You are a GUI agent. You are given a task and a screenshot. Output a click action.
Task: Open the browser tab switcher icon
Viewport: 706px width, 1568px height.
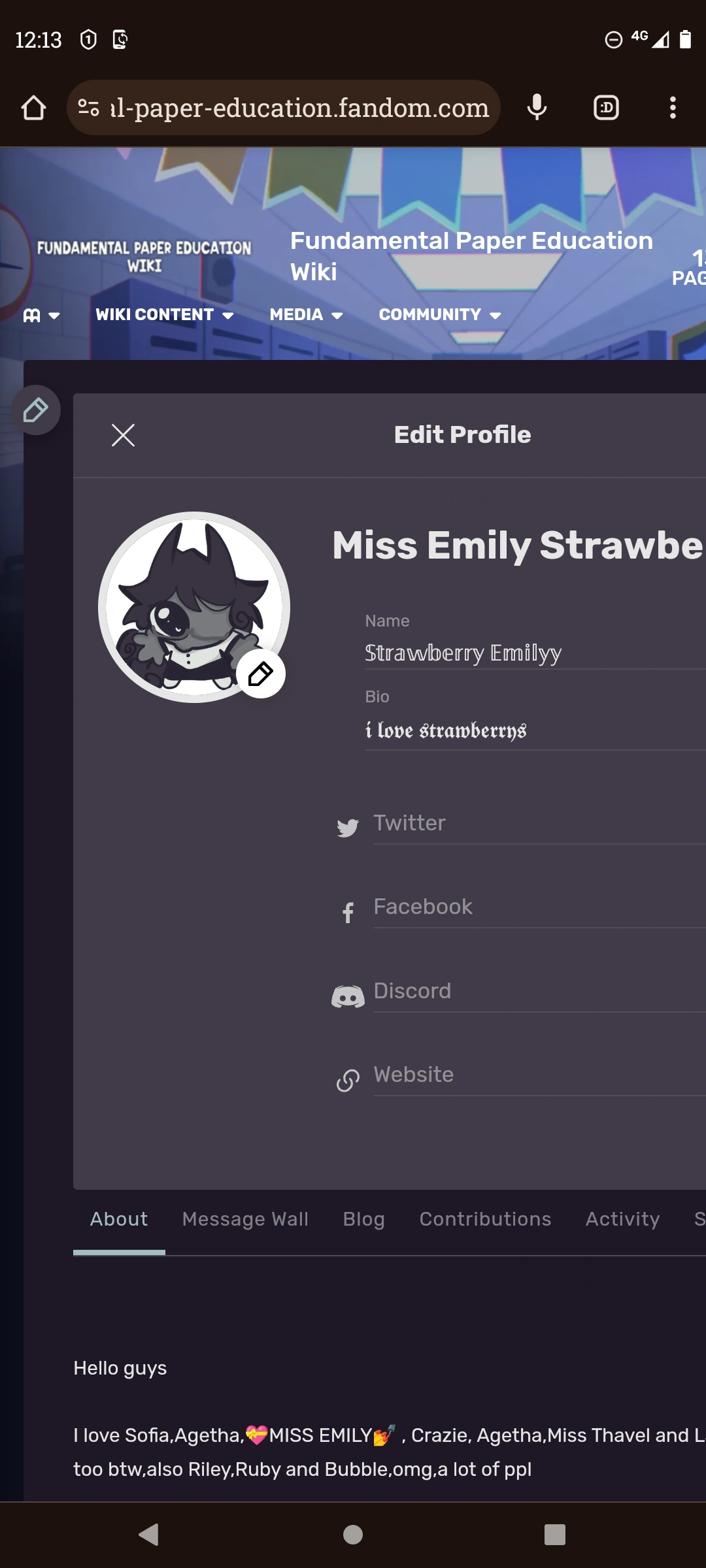(x=606, y=108)
